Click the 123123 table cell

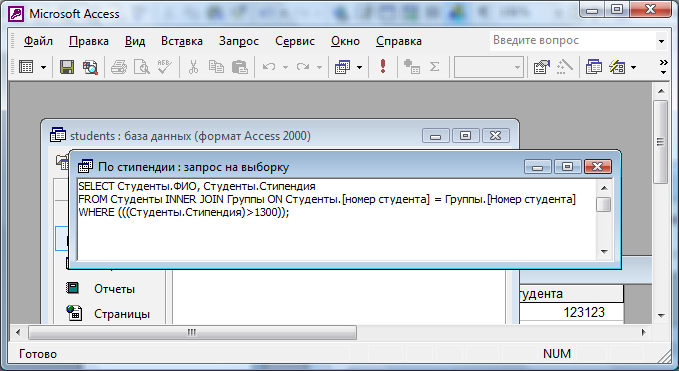[x=572, y=312]
